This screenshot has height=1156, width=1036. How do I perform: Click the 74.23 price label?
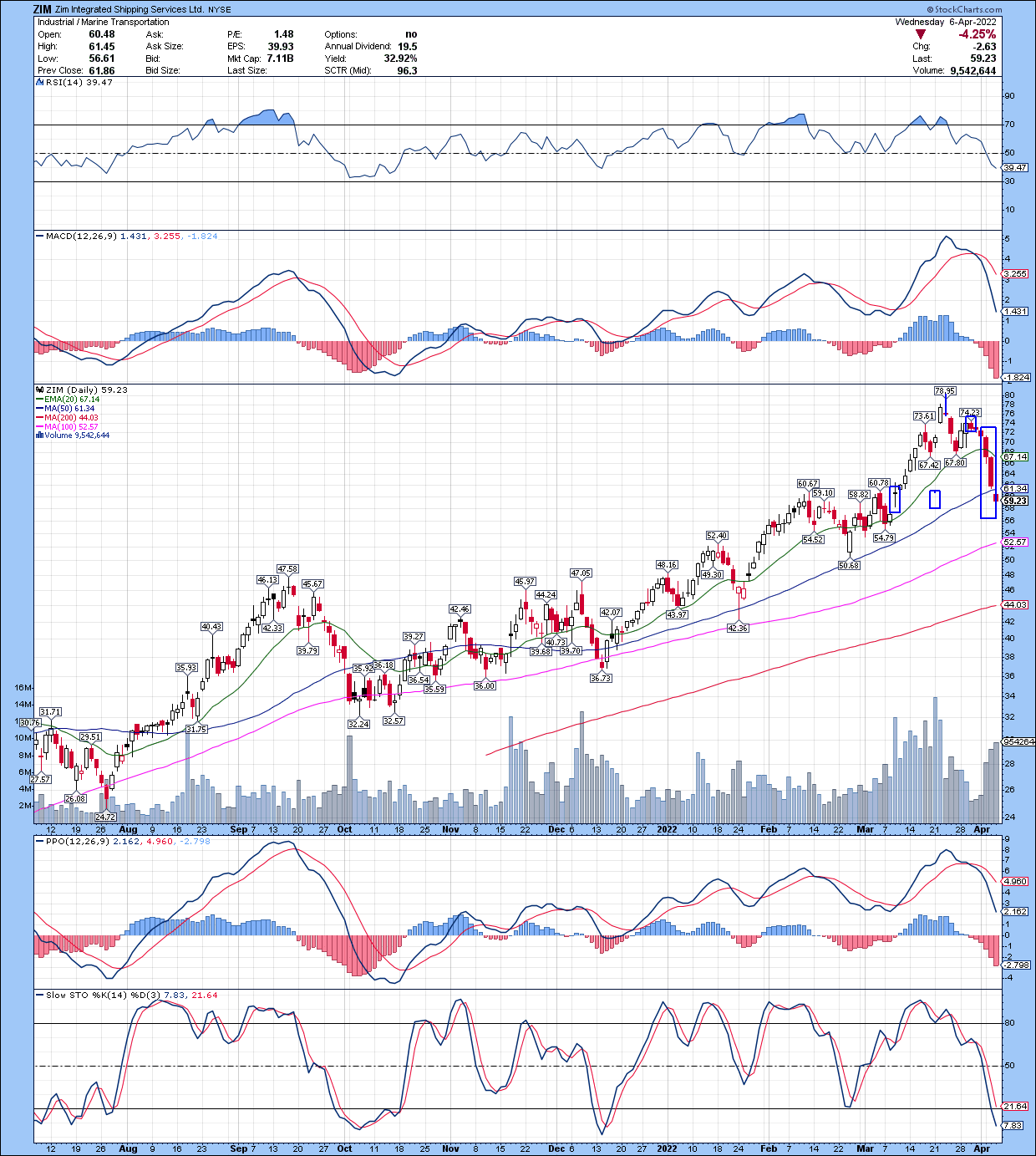click(969, 413)
